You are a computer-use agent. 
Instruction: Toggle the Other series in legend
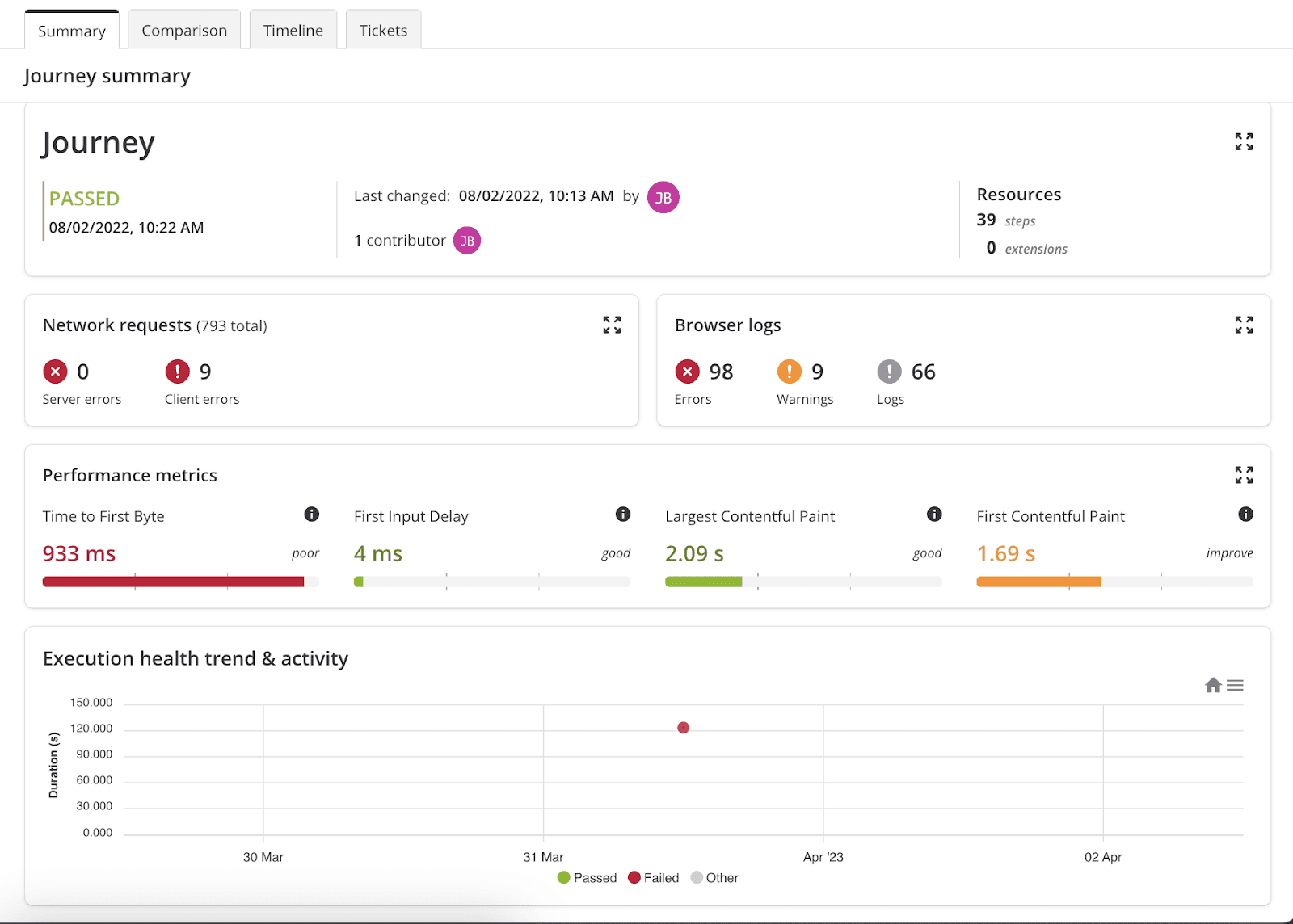pos(714,878)
